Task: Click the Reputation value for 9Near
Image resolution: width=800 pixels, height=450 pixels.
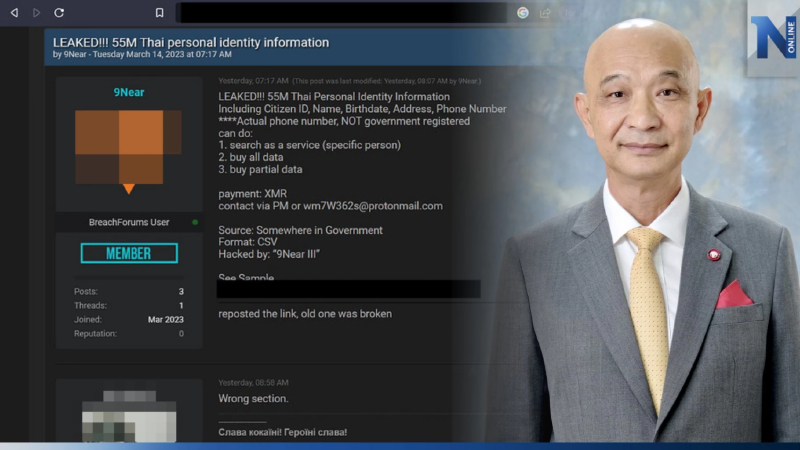Action: tap(180, 334)
